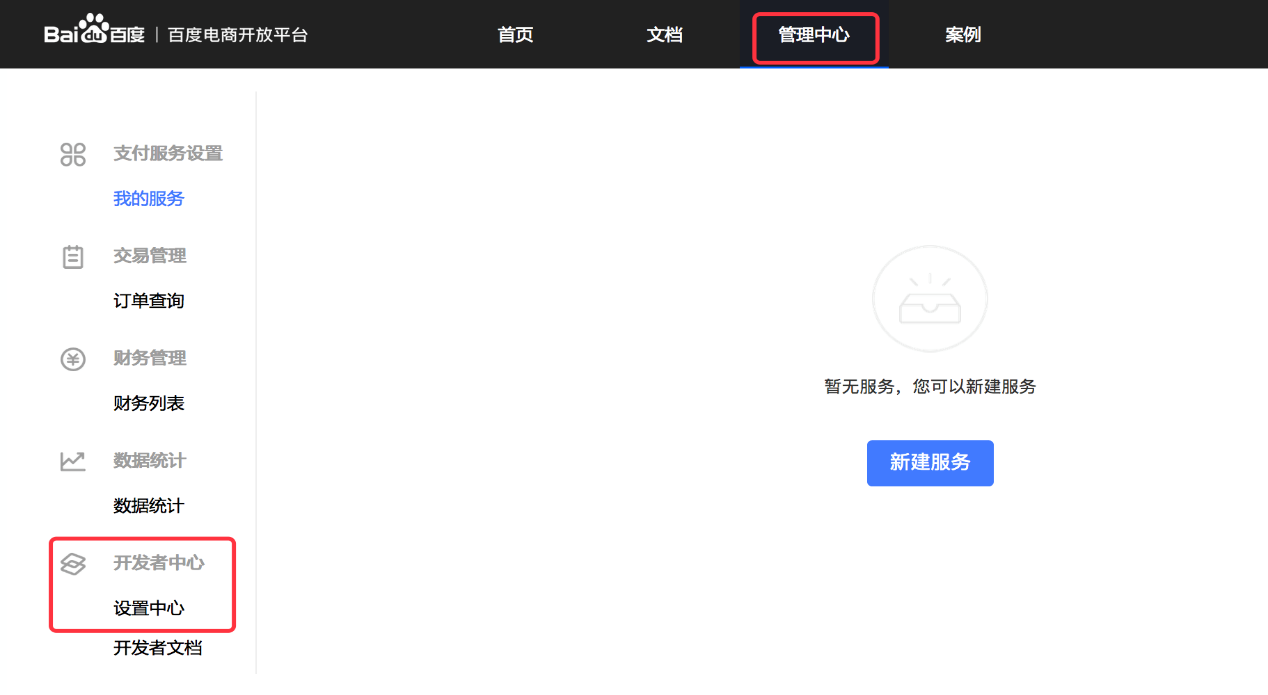
Task: Click the 财务管理 yen symbol icon
Action: pos(72,358)
